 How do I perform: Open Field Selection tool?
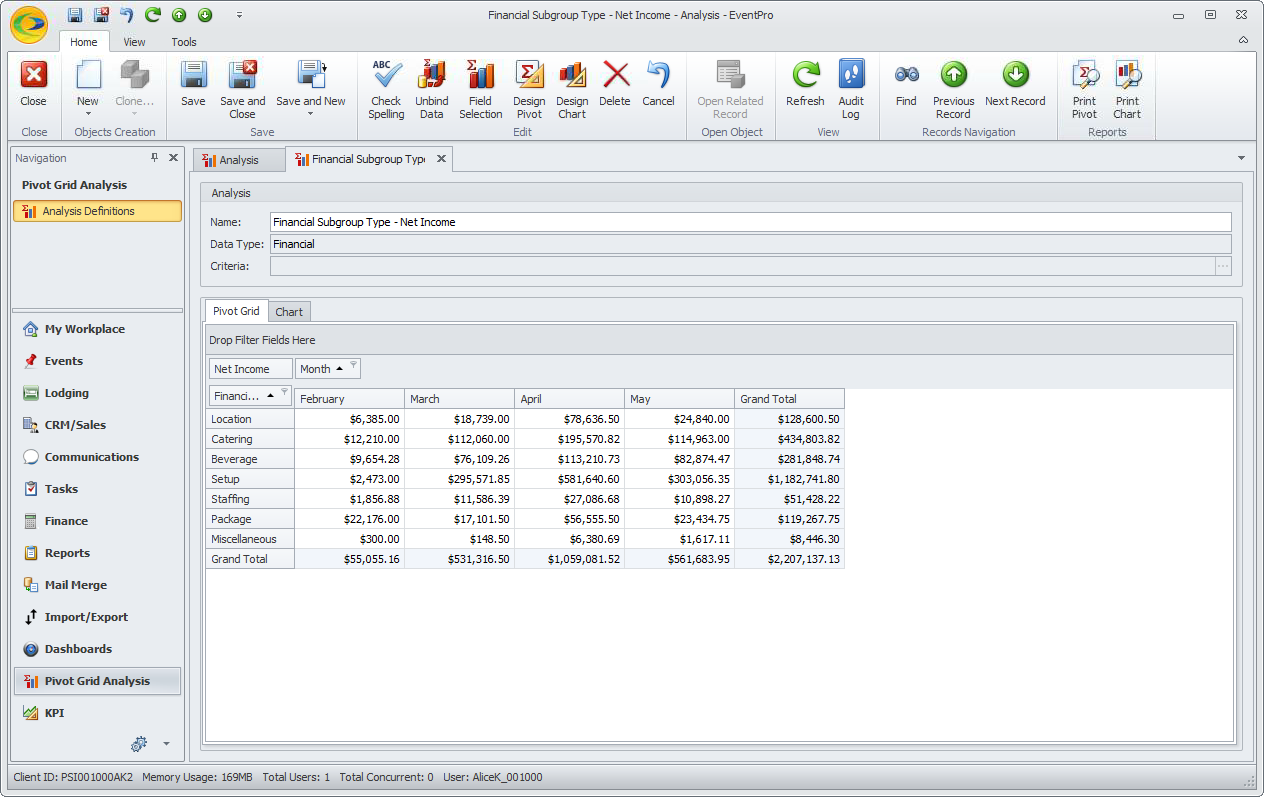click(481, 89)
